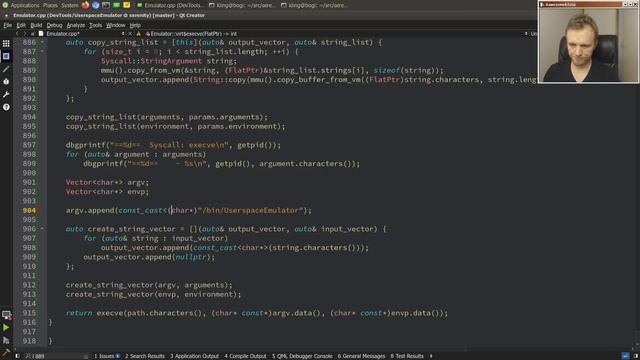
Task: Go back in editor navigation history
Action: 17,33
